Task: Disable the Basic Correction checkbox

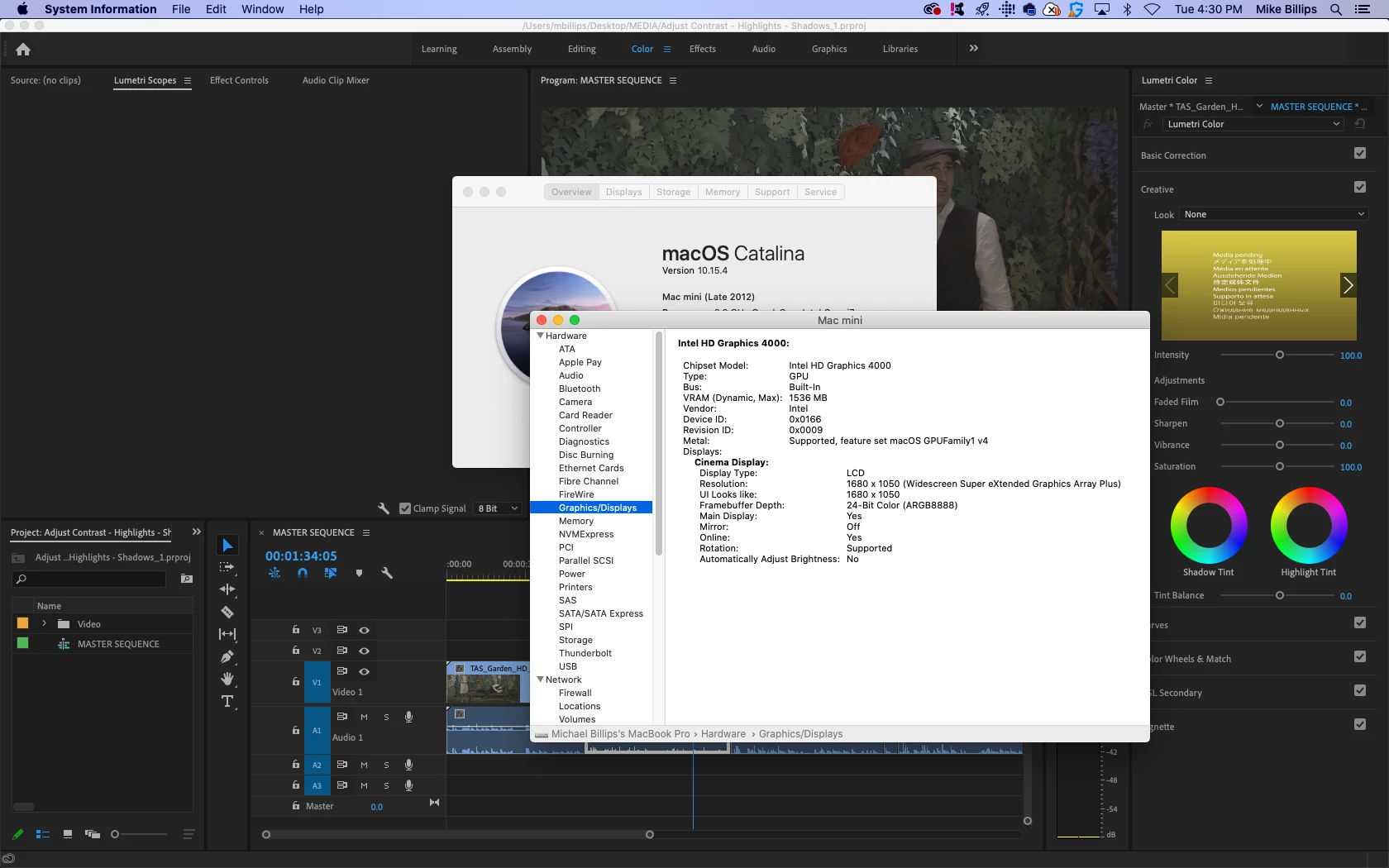Action: click(x=1360, y=153)
